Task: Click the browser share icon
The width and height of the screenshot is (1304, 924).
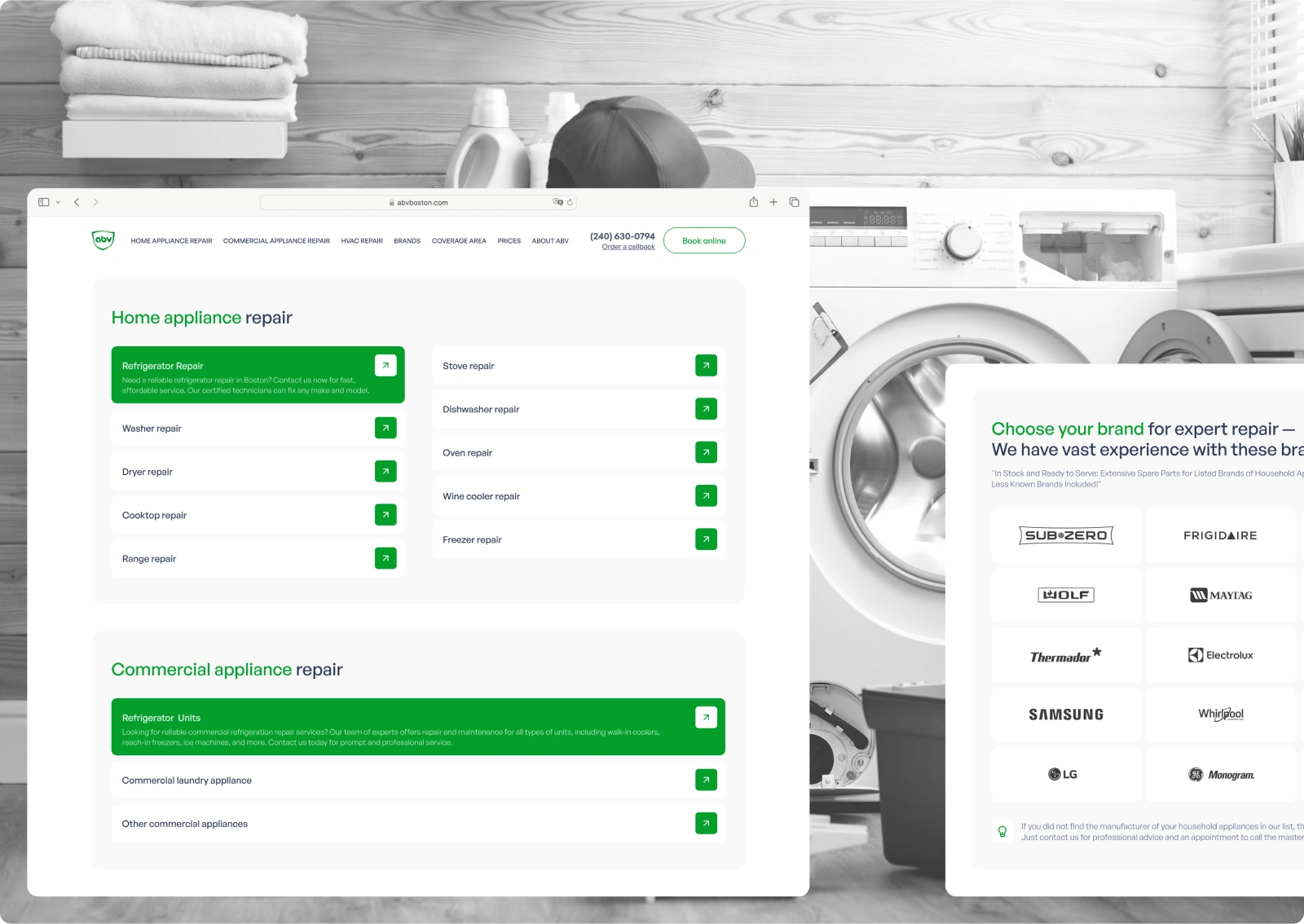Action: click(x=753, y=202)
